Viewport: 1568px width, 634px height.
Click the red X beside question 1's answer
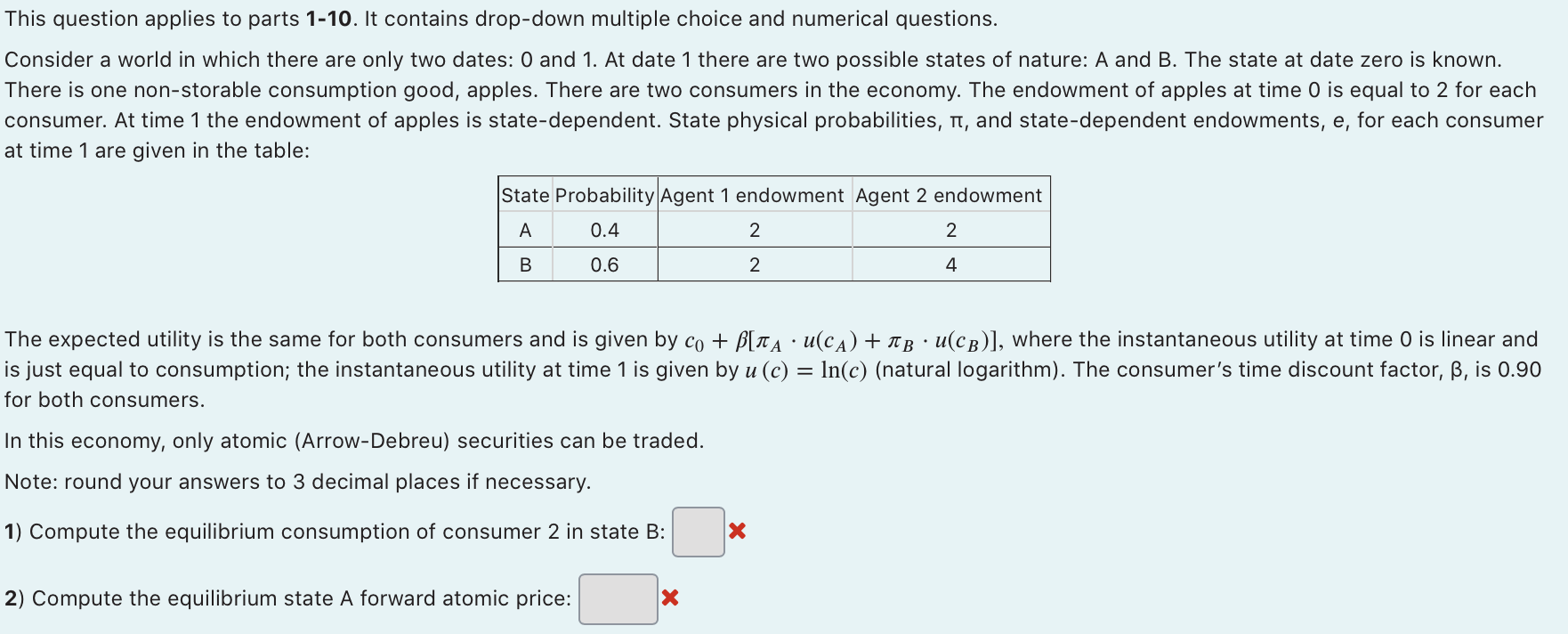735,531
